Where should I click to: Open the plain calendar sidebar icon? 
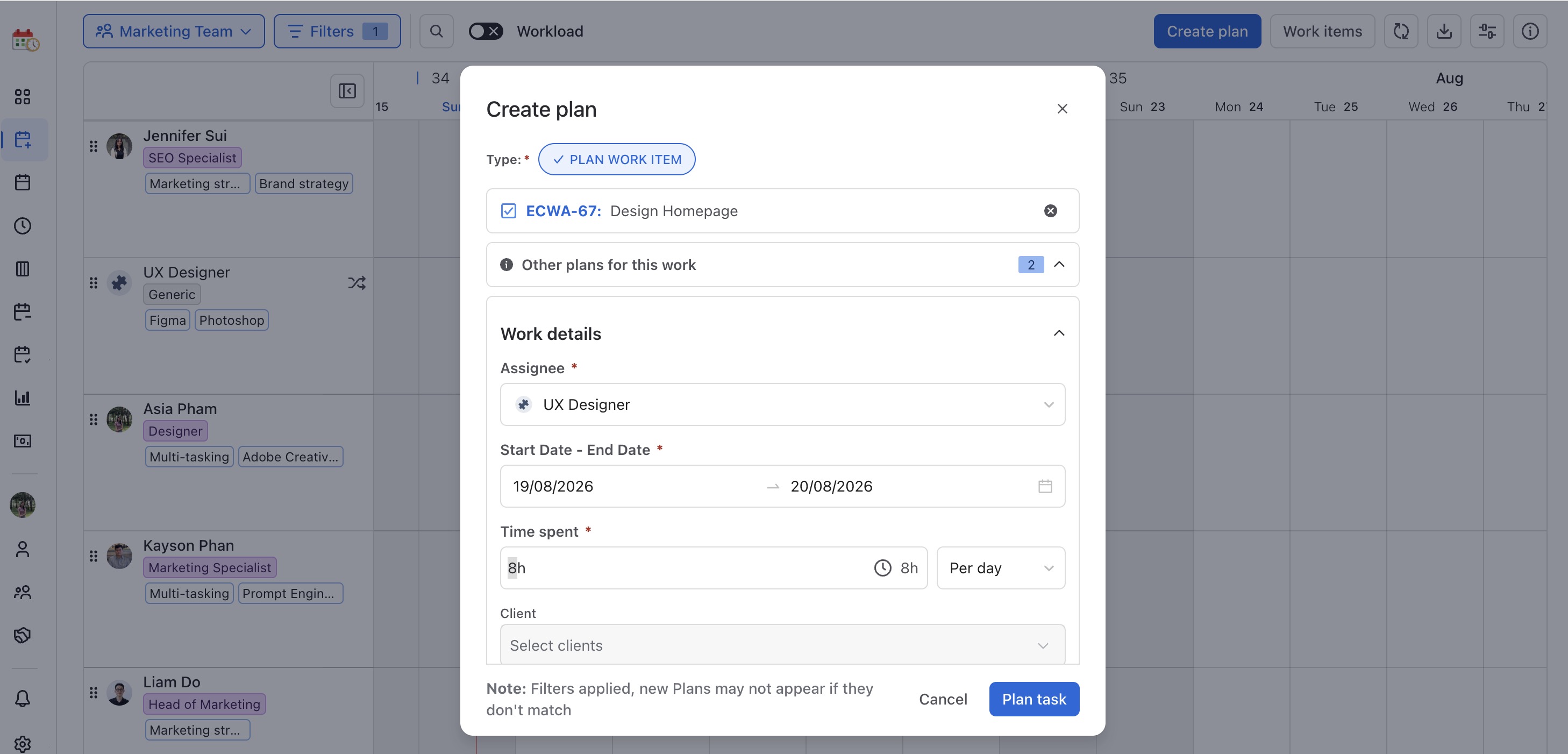[x=23, y=182]
